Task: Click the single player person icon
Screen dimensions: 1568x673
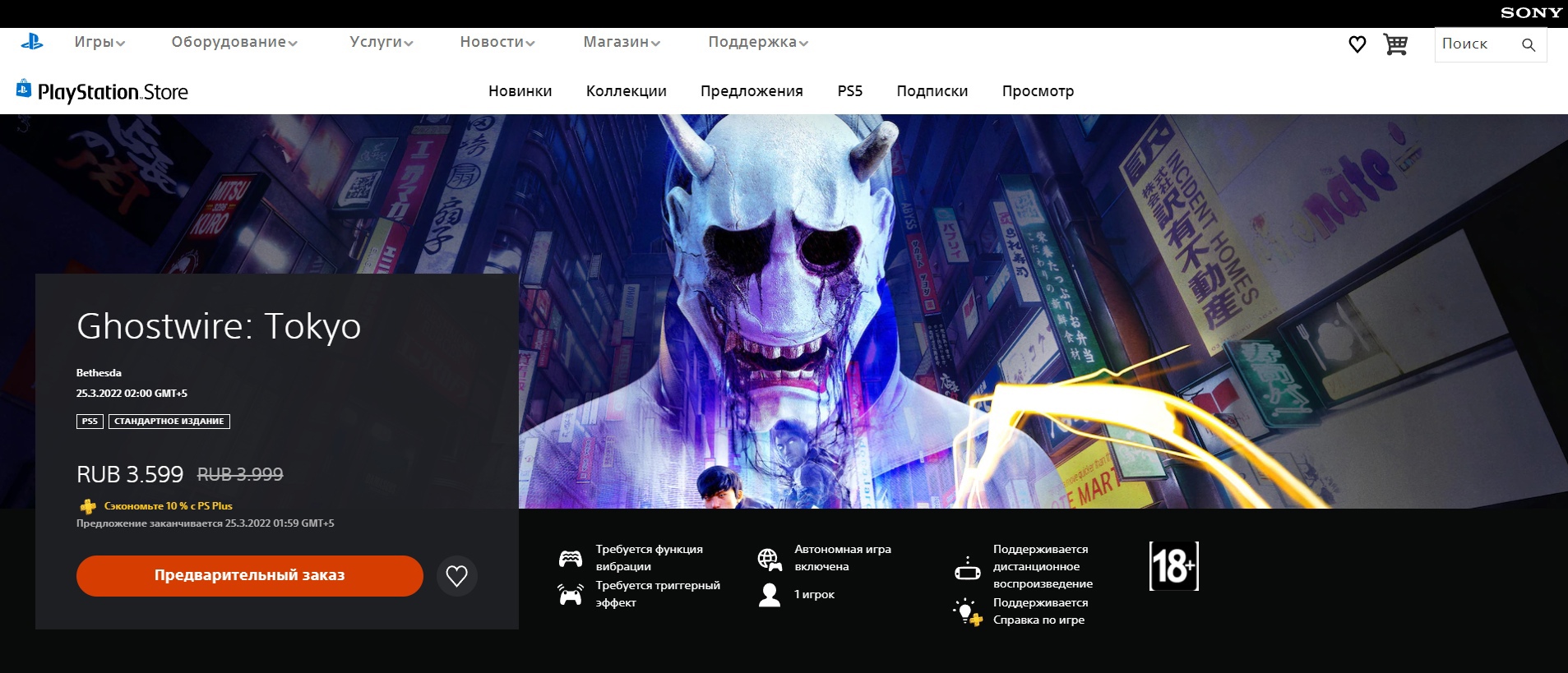Action: pos(770,595)
